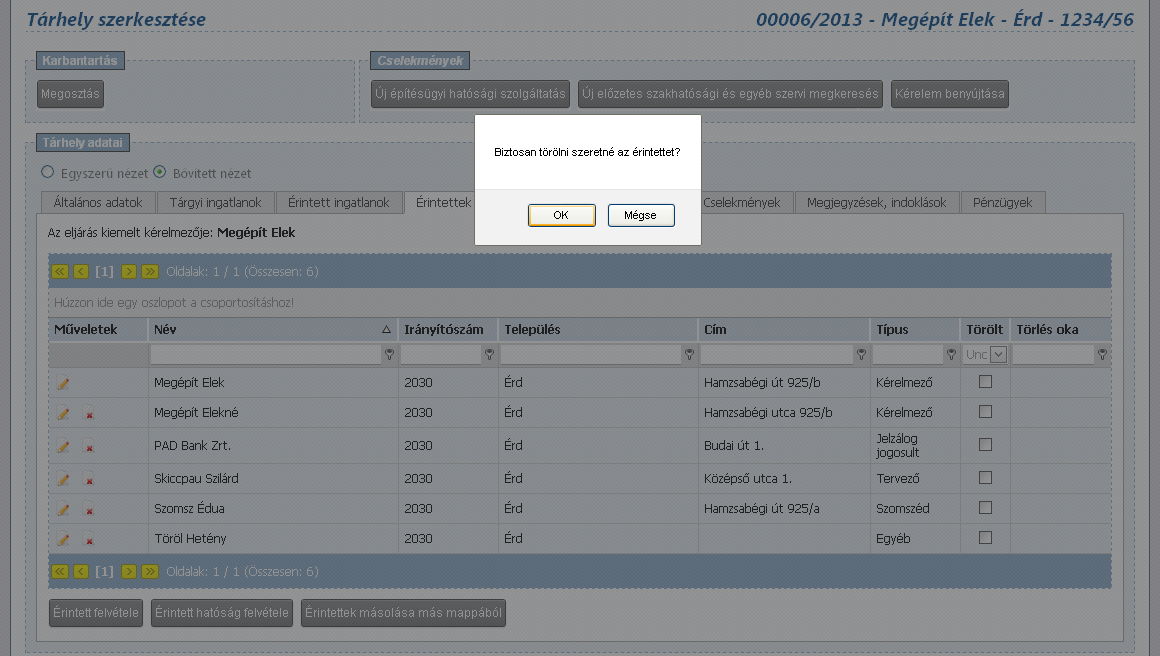Viewport: 1160px width, 656px height.
Task: Edit the Megépít Elek row
Action: point(64,383)
